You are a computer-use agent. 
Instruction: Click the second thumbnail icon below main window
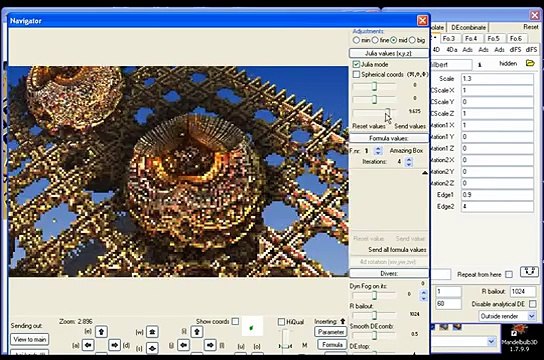tap(457, 327)
